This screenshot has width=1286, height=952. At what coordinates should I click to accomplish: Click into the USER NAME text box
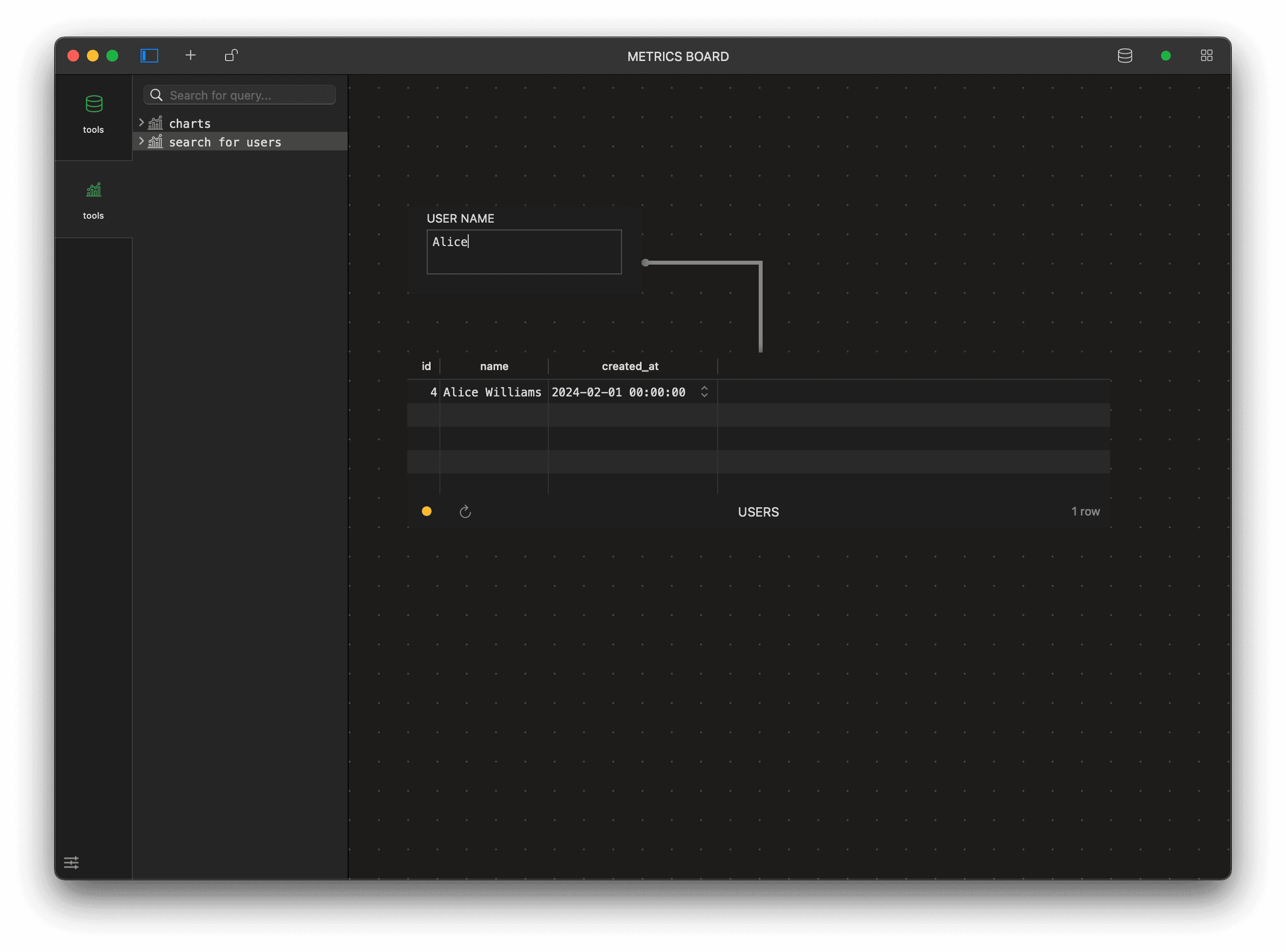click(x=524, y=252)
